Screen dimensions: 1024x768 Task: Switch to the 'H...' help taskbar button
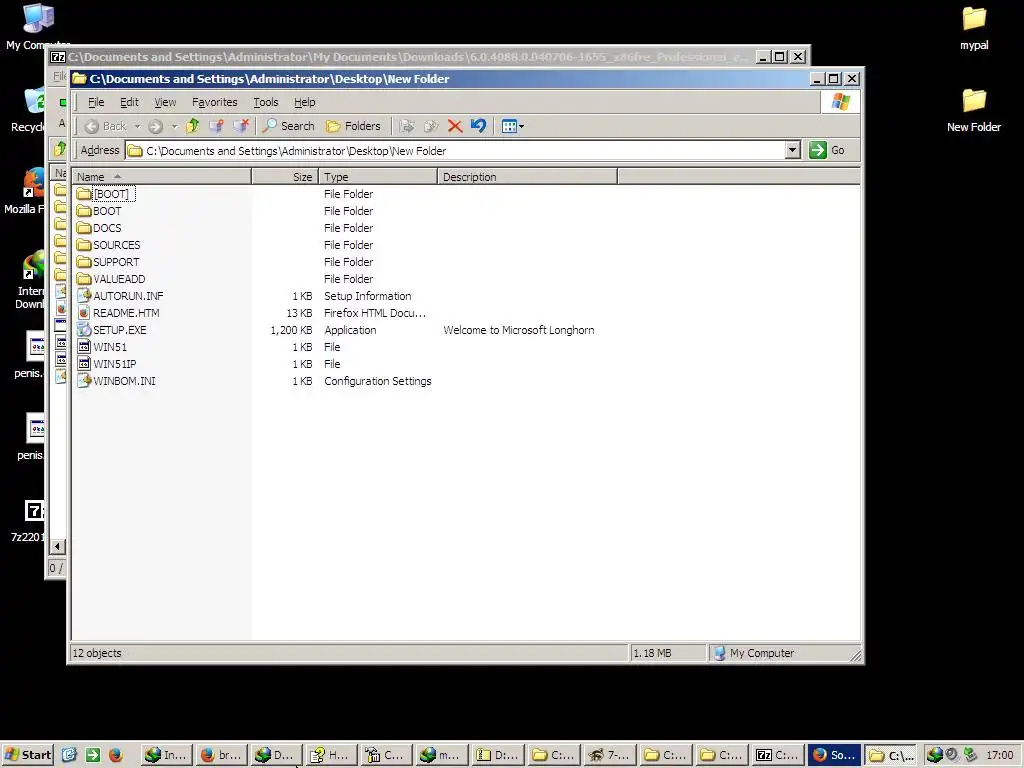(331, 755)
